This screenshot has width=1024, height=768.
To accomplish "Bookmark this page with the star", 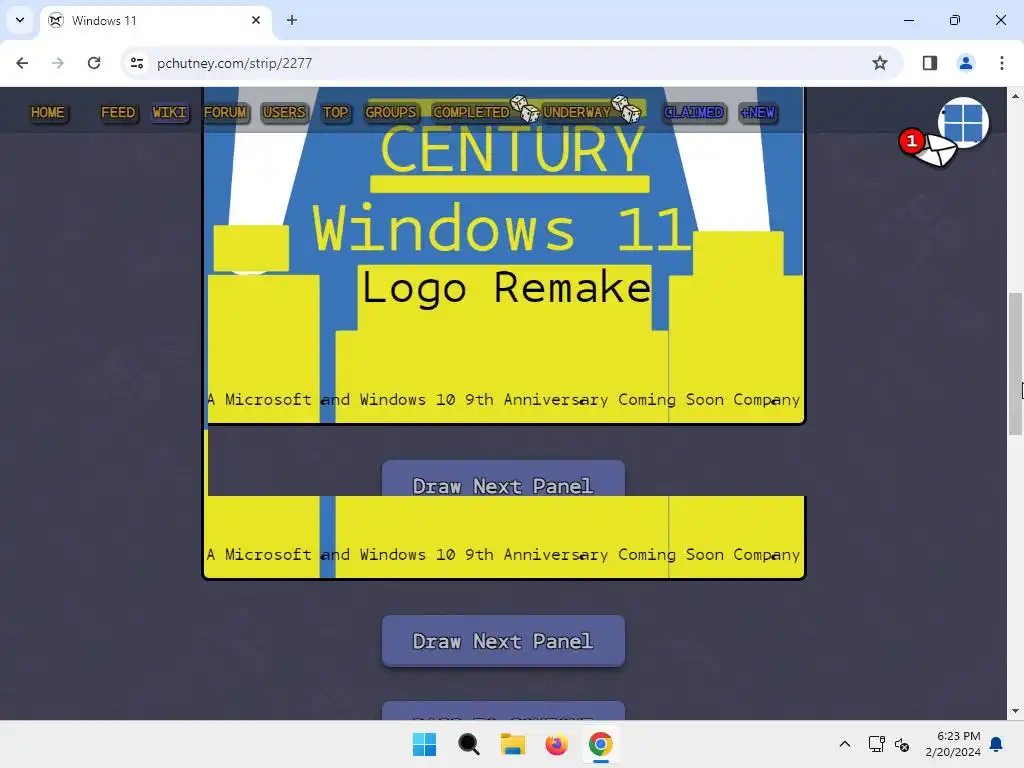I will [880, 63].
